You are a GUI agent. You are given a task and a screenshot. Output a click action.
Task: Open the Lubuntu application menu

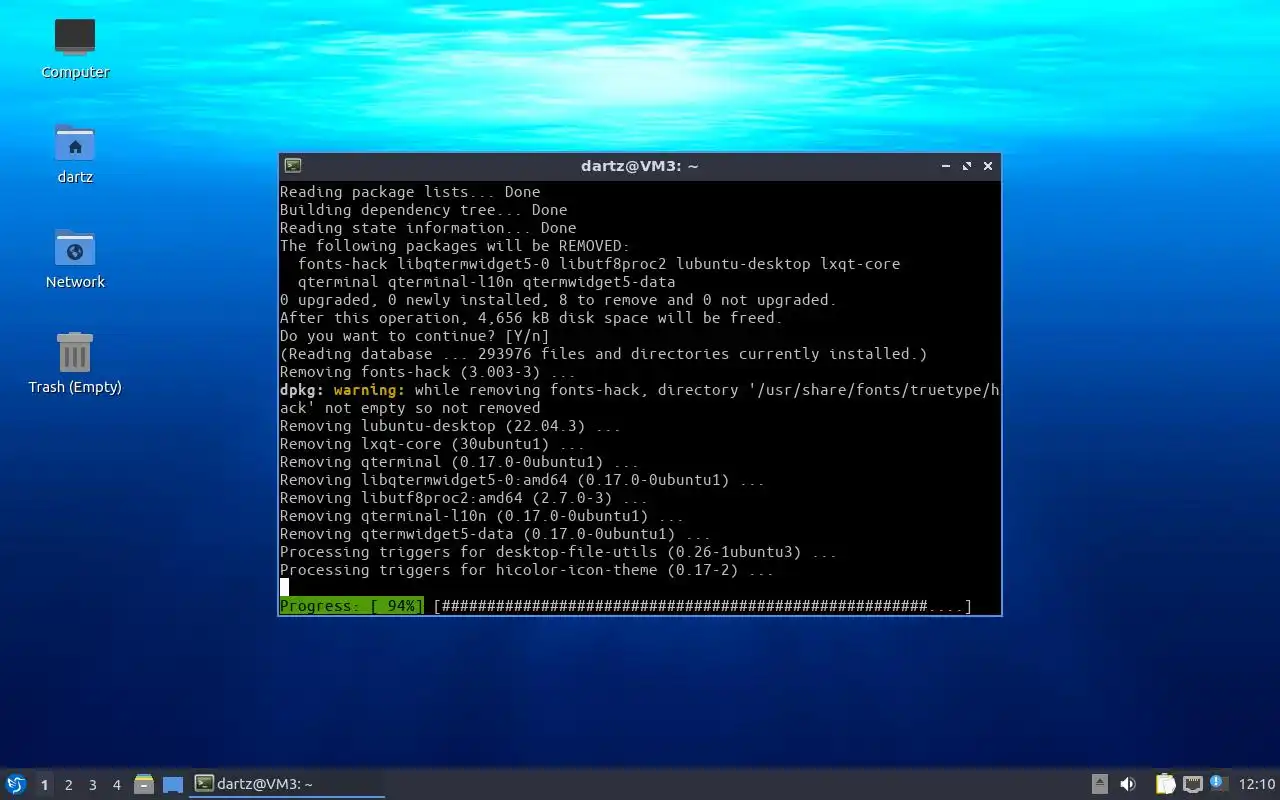click(x=16, y=784)
